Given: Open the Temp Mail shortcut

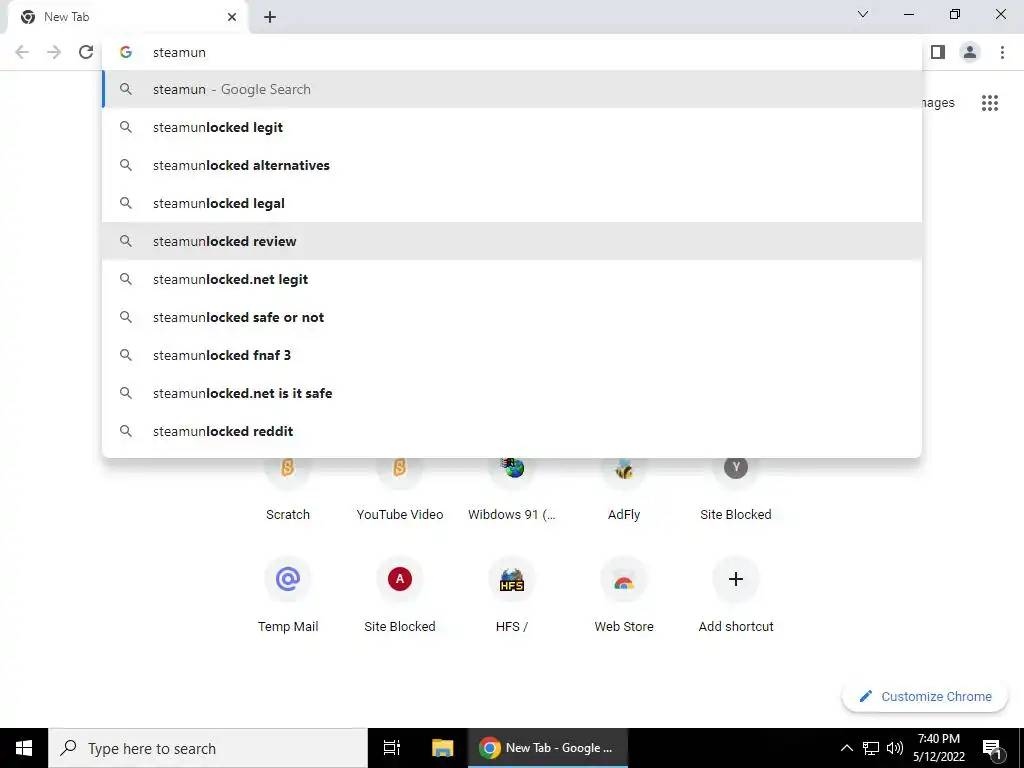Looking at the screenshot, I should [x=288, y=596].
